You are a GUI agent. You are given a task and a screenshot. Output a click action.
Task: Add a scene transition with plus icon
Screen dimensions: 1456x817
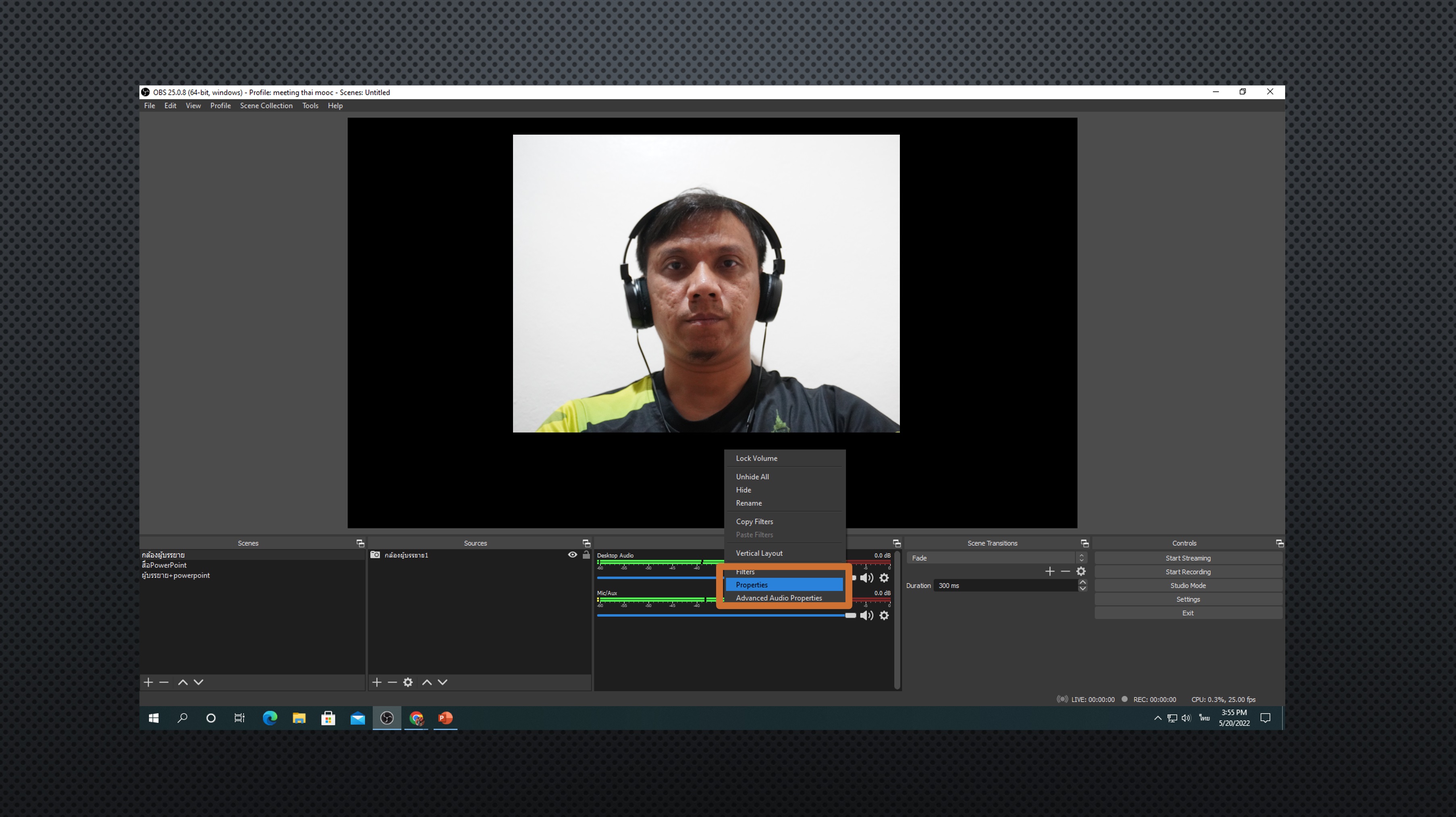click(x=1050, y=572)
